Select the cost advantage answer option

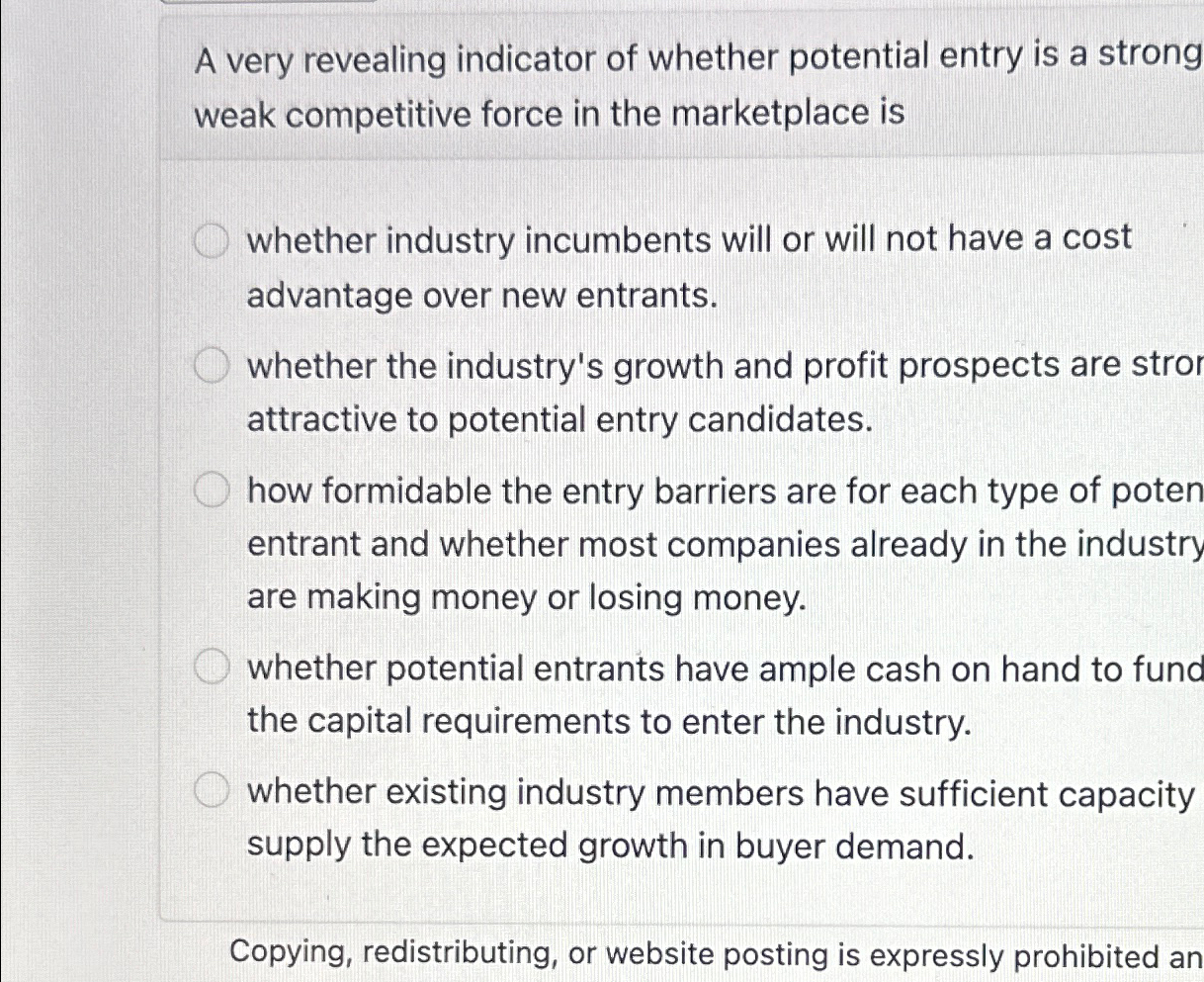(x=212, y=240)
